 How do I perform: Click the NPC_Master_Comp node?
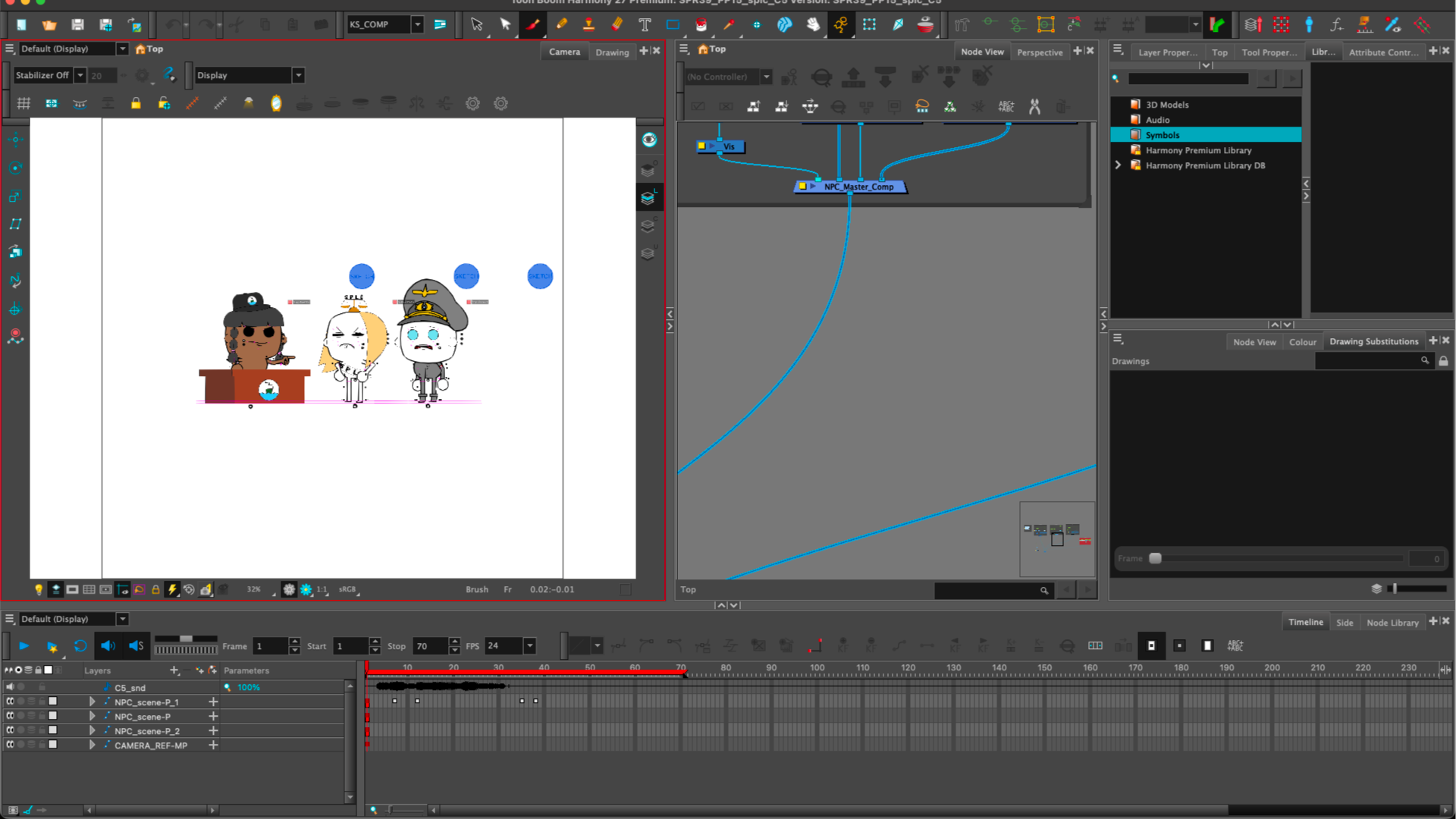tap(850, 187)
